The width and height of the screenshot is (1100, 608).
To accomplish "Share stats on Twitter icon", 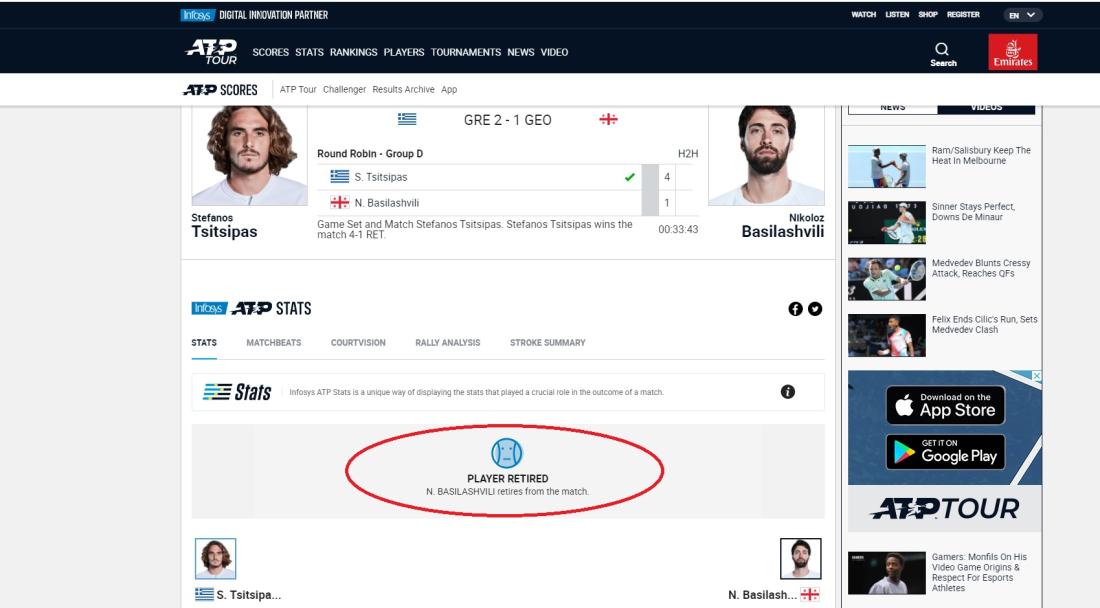I will tap(814, 309).
